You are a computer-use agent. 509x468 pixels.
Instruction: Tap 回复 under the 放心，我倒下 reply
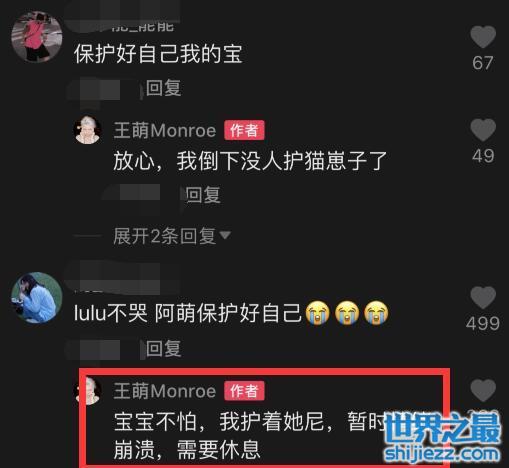[x=203, y=195]
